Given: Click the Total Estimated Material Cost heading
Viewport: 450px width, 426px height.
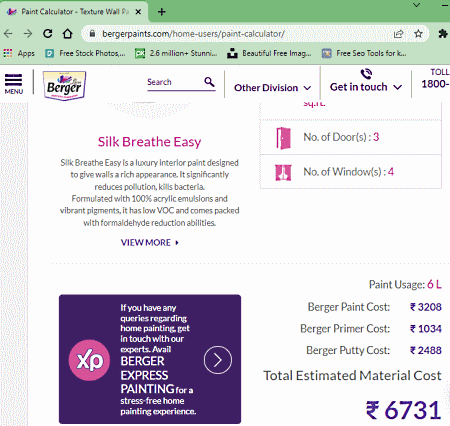Looking at the screenshot, I should point(352,376).
